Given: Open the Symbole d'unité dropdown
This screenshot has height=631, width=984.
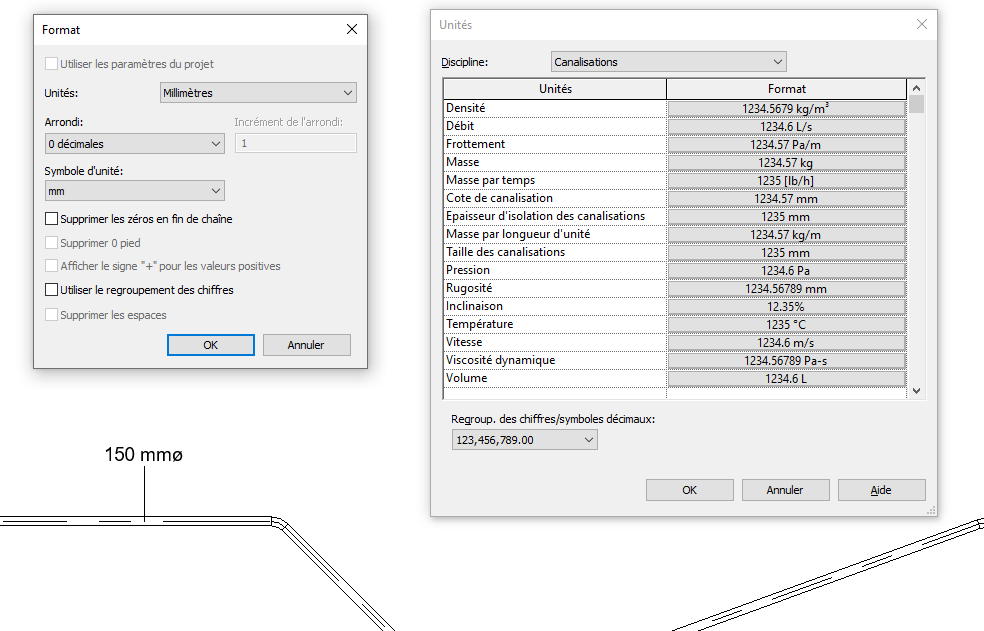Looking at the screenshot, I should (x=134, y=191).
